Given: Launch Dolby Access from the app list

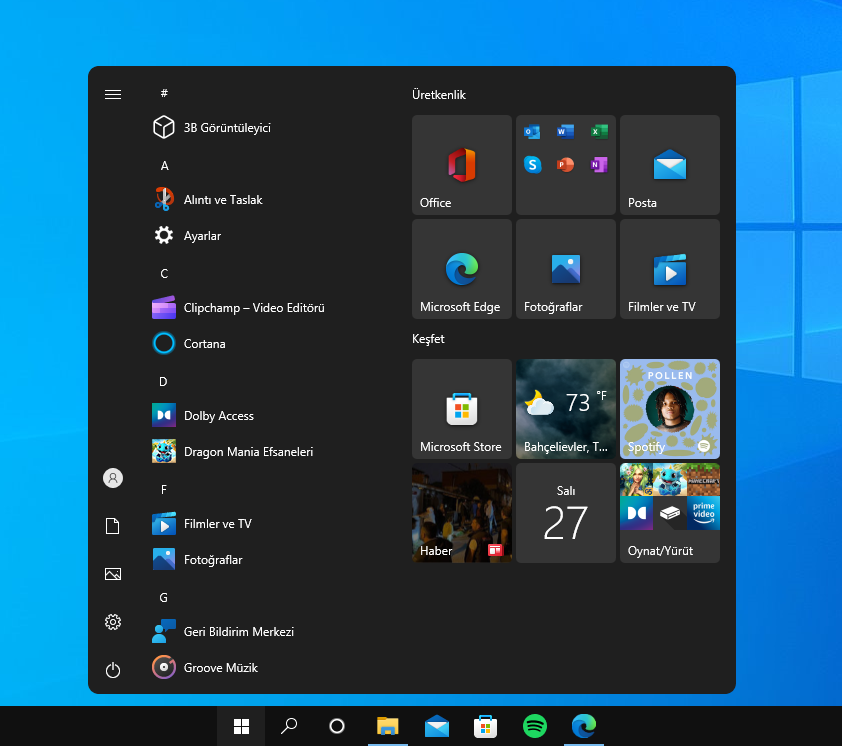Looking at the screenshot, I should (218, 416).
